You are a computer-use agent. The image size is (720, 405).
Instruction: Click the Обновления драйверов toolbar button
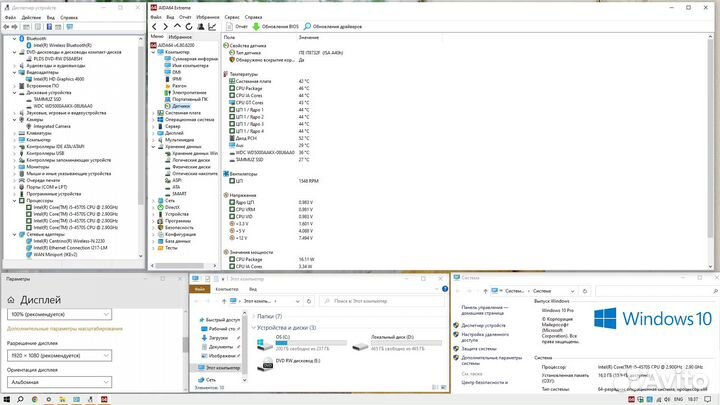pos(333,27)
